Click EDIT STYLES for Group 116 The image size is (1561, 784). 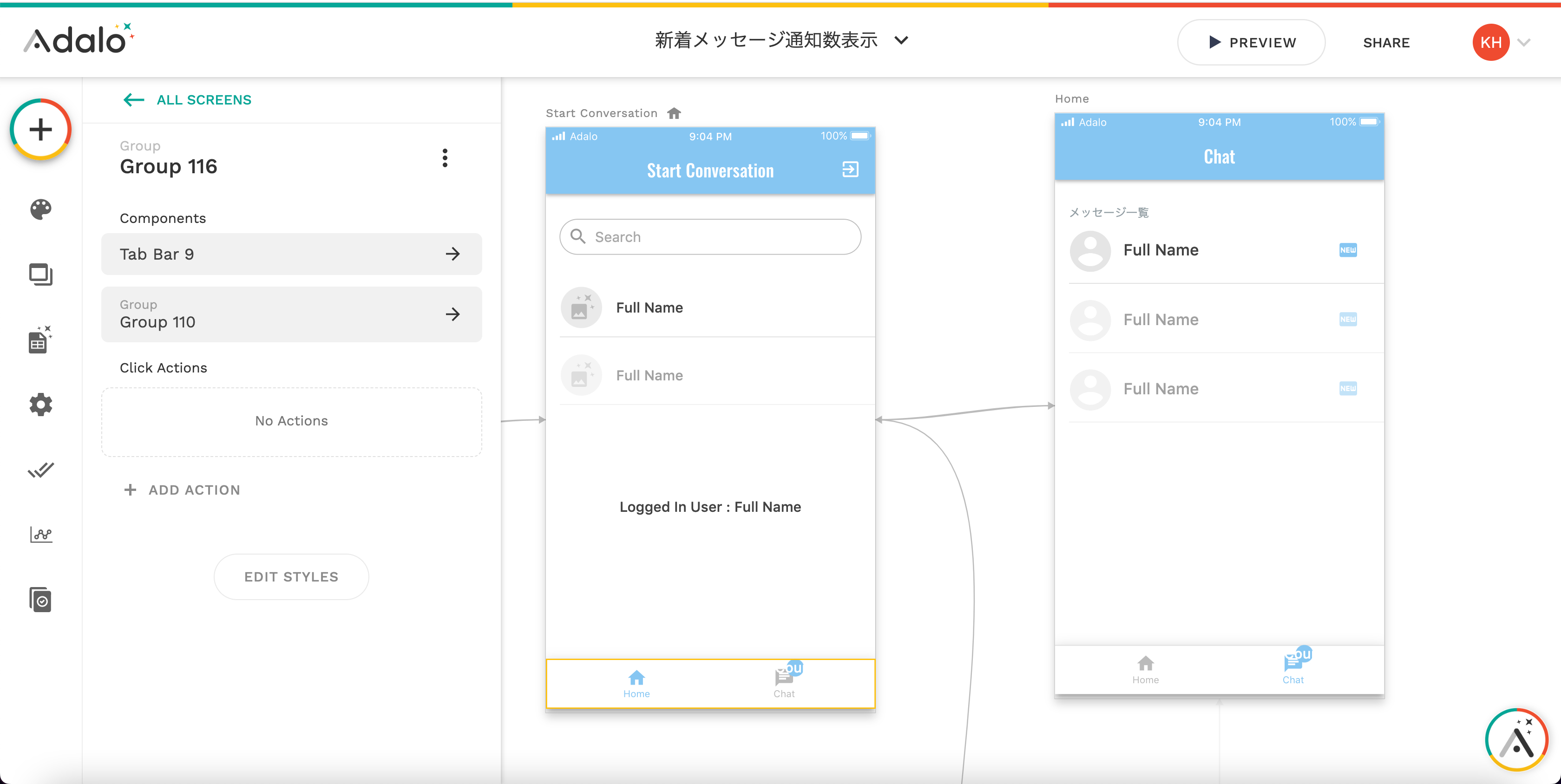pyautogui.click(x=291, y=576)
